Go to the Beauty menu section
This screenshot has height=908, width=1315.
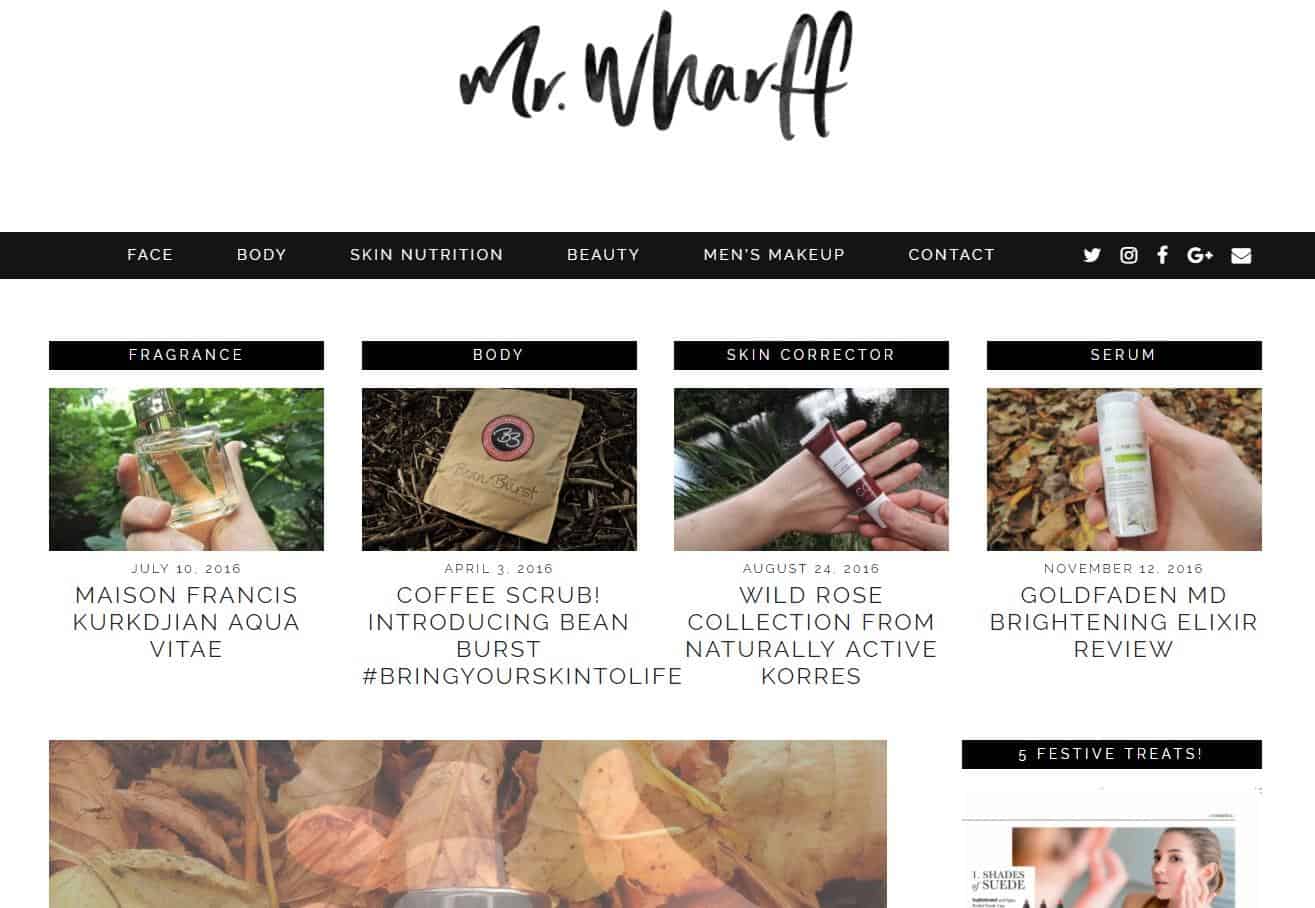coord(603,255)
